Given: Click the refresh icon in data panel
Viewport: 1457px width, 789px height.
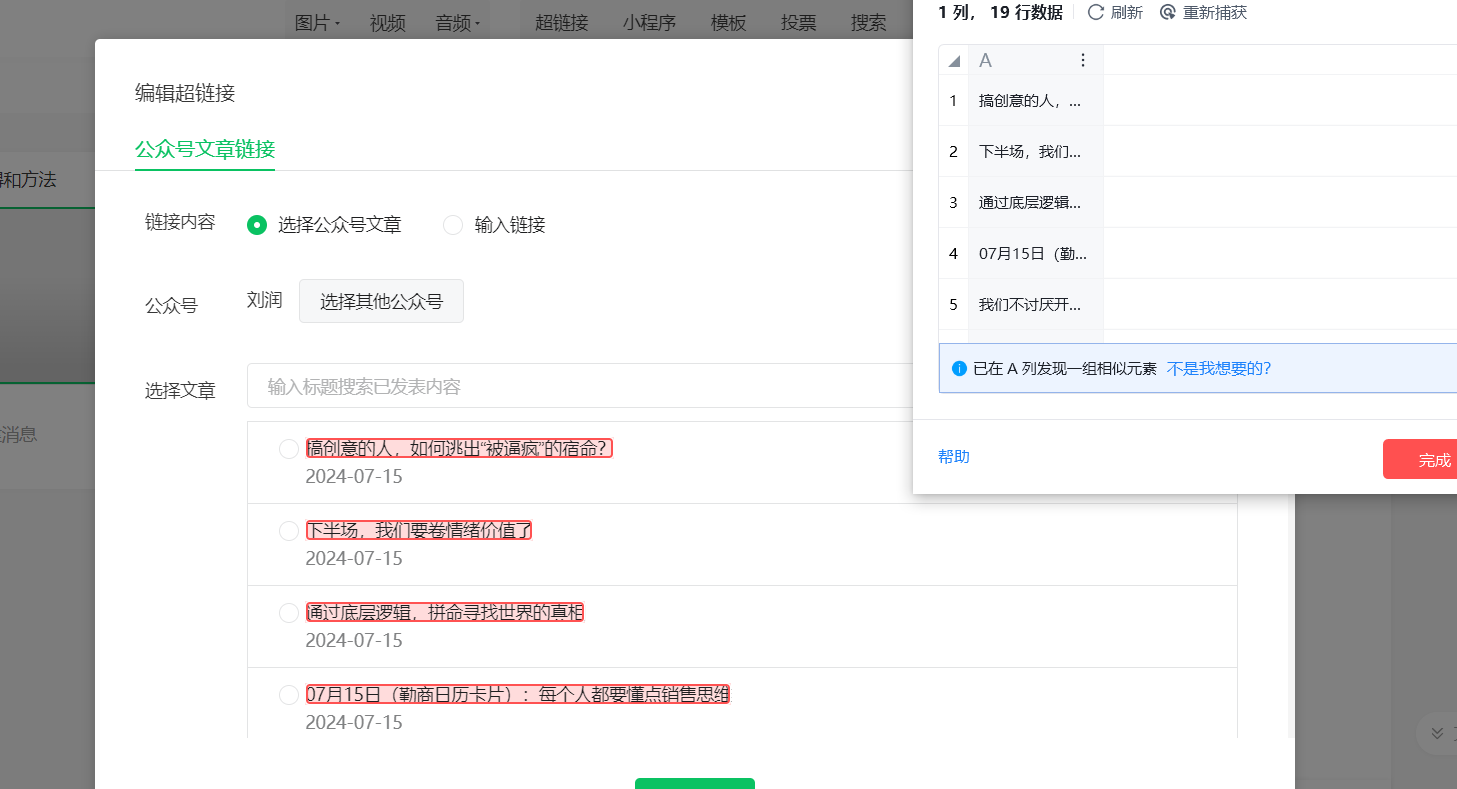Looking at the screenshot, I should coord(1096,13).
